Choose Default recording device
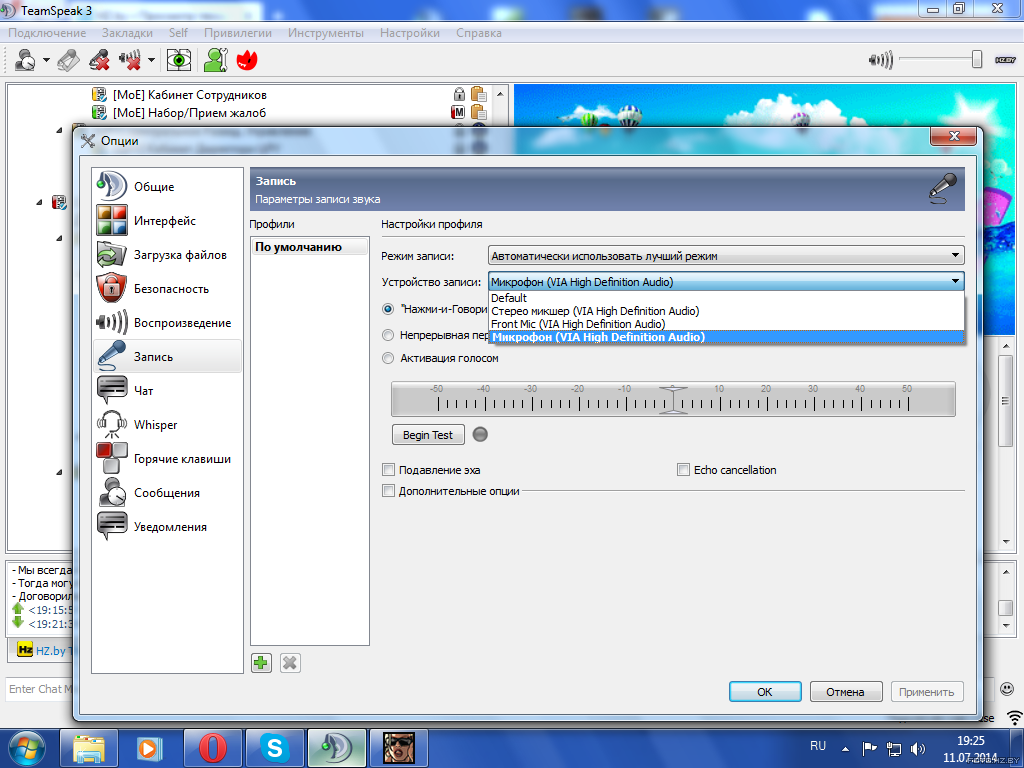This screenshot has height=768, width=1024. pos(726,298)
